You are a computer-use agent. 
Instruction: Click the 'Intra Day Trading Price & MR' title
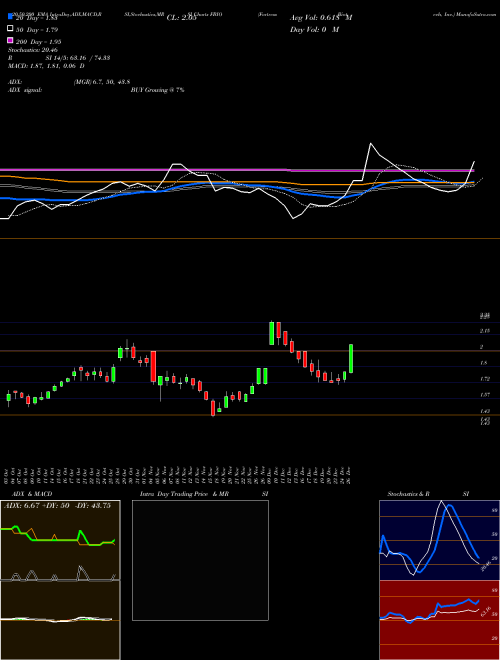184,494
